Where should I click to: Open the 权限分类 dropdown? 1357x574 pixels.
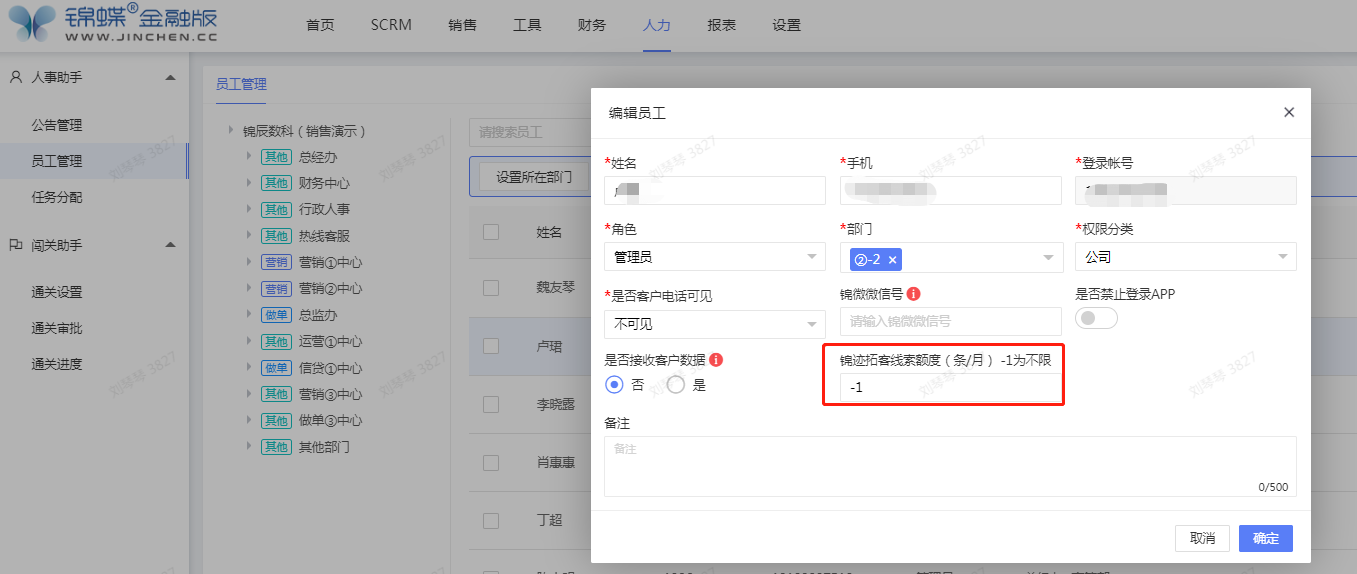click(x=1186, y=257)
